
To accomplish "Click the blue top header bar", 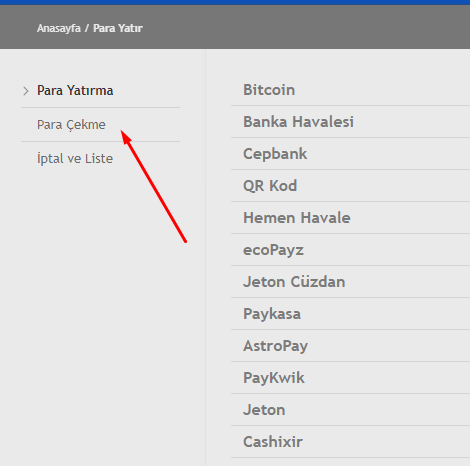I will click(x=235, y=2).
